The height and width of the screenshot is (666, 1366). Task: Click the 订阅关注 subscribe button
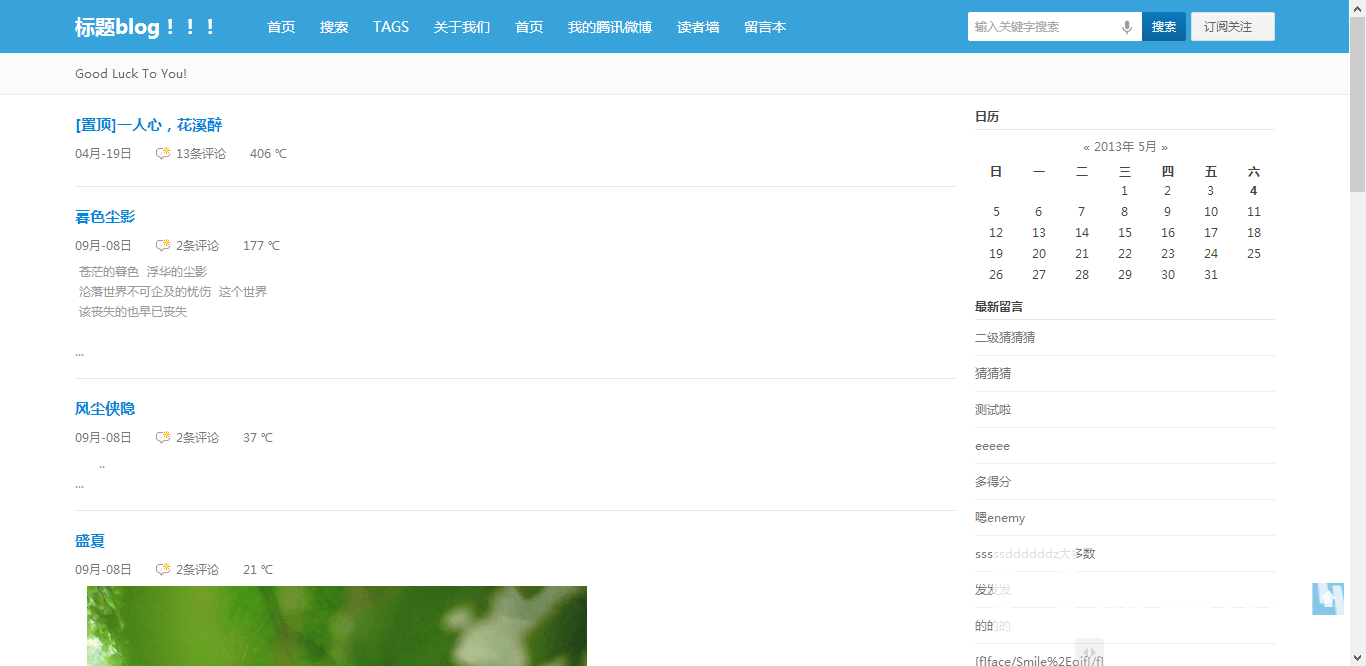tap(1232, 27)
